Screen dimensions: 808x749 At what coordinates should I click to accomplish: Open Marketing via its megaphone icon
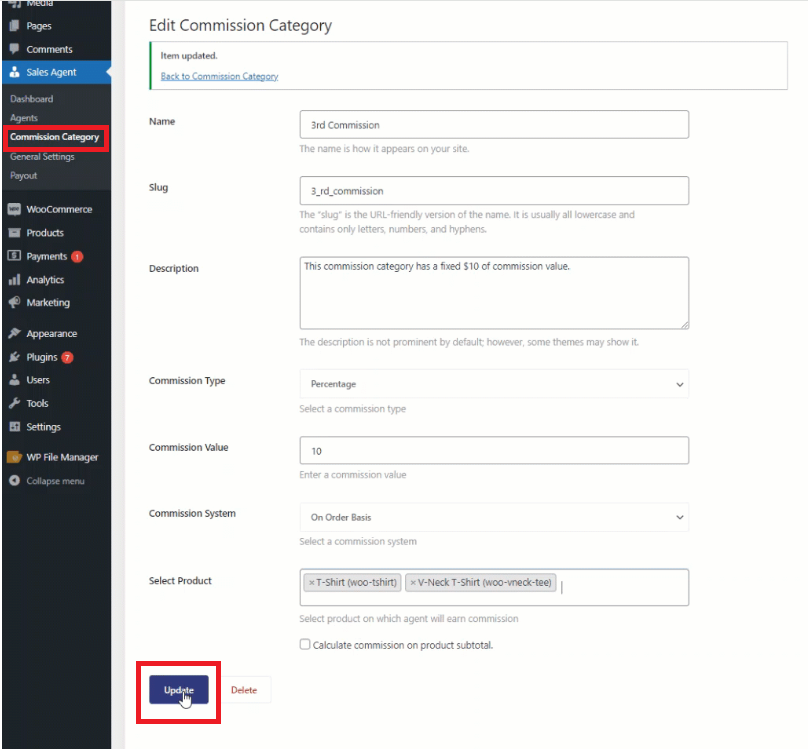click(x=14, y=303)
